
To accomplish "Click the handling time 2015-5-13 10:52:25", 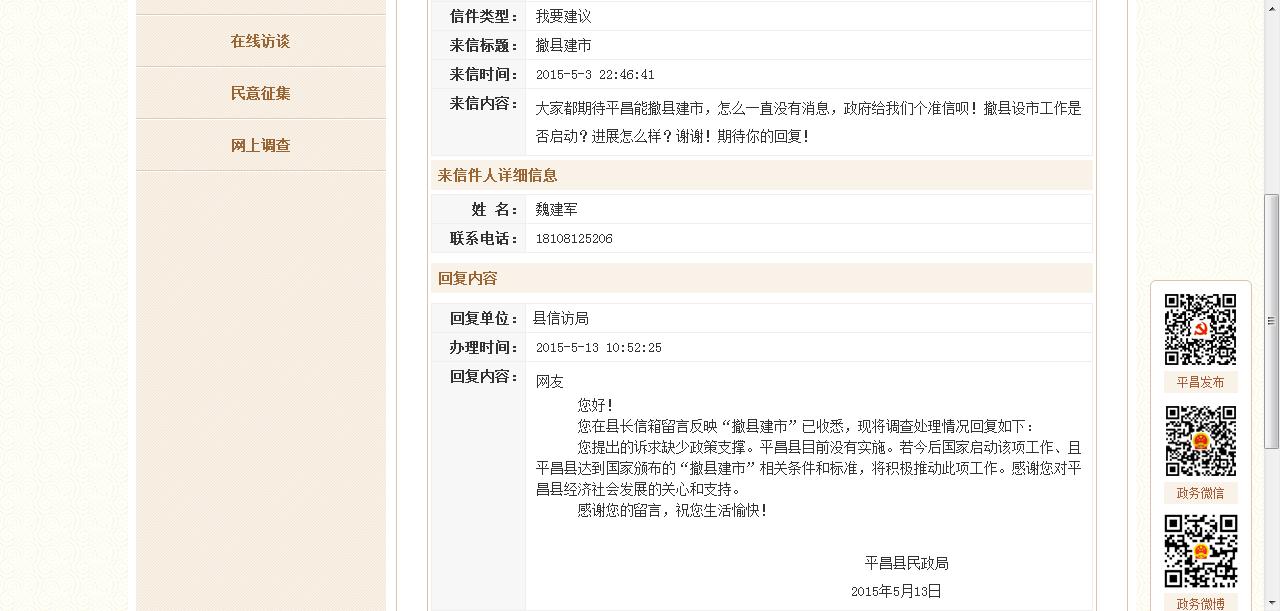I will pos(598,348).
